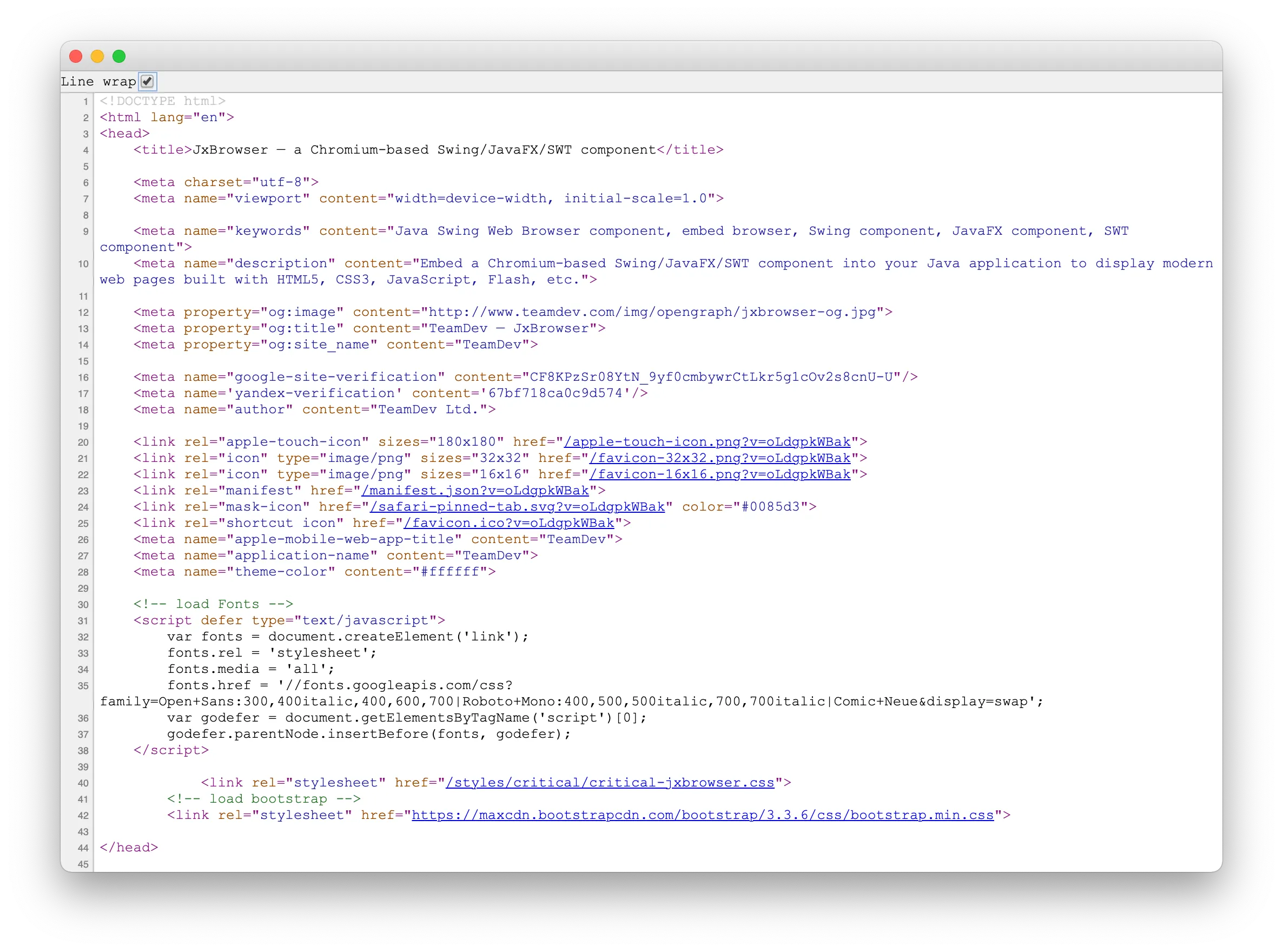The height and width of the screenshot is (952, 1283).
Task: Click the DOCTYPE html declaration text
Action: coord(162,101)
